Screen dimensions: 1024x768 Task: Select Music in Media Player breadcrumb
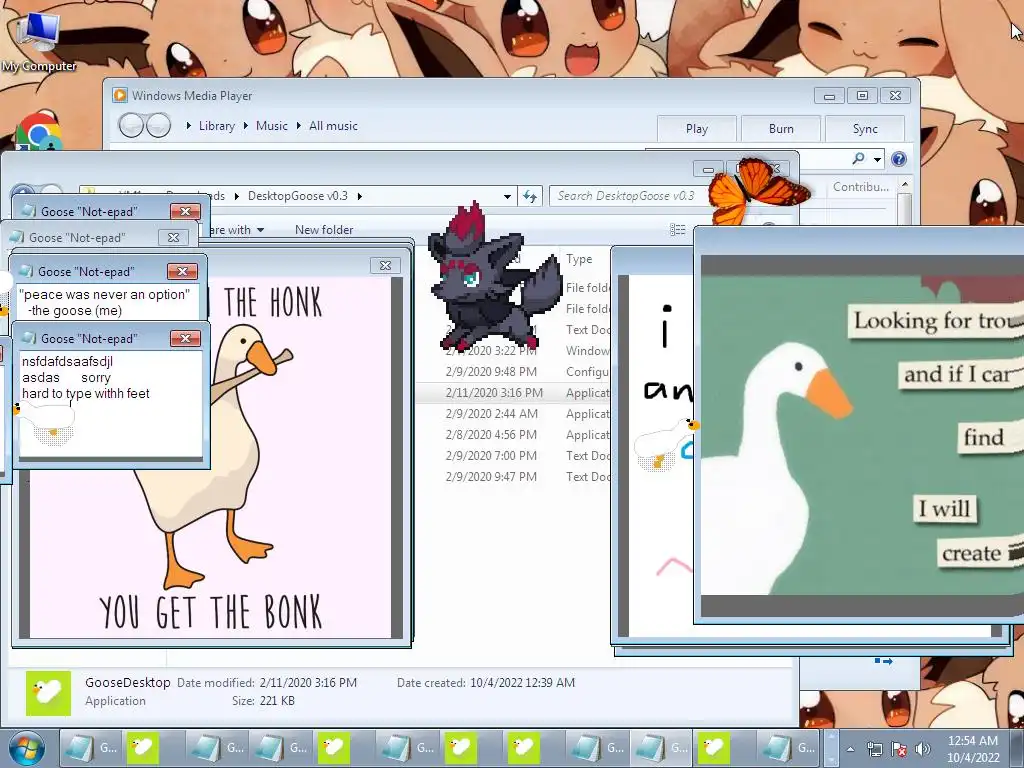pyautogui.click(x=272, y=126)
